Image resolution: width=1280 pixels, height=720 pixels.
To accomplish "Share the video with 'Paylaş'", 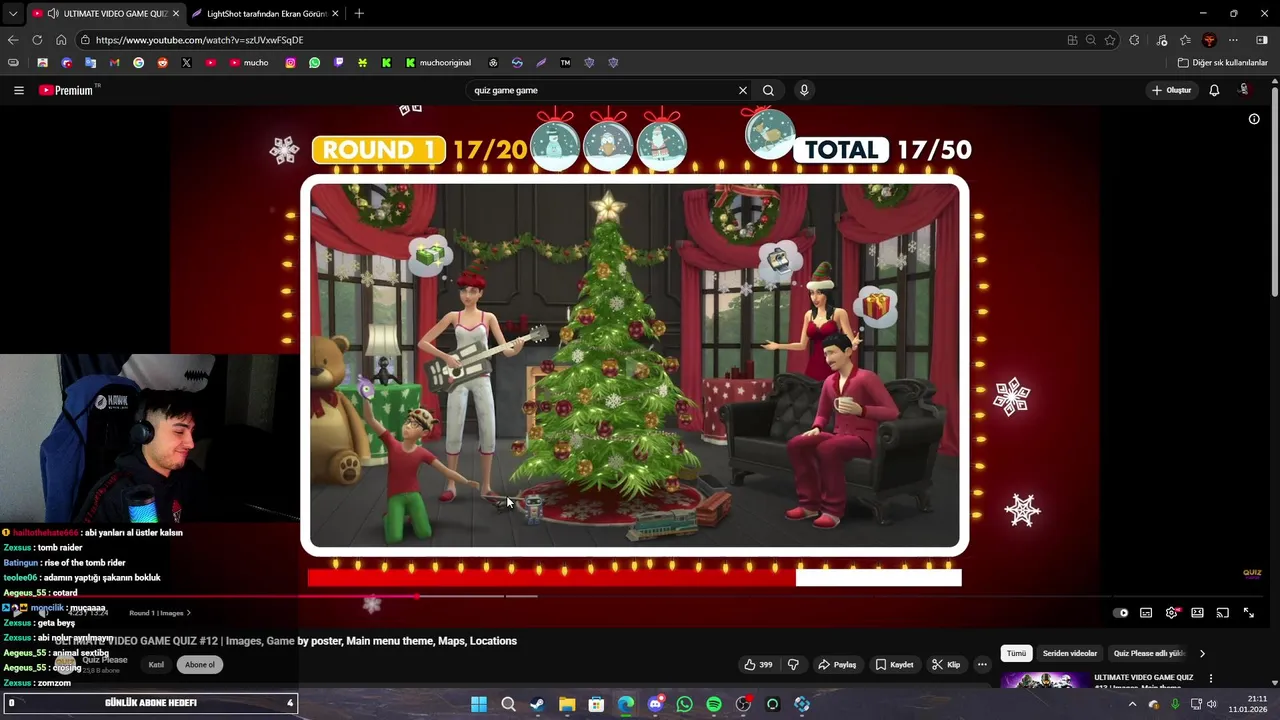I will tap(838, 664).
